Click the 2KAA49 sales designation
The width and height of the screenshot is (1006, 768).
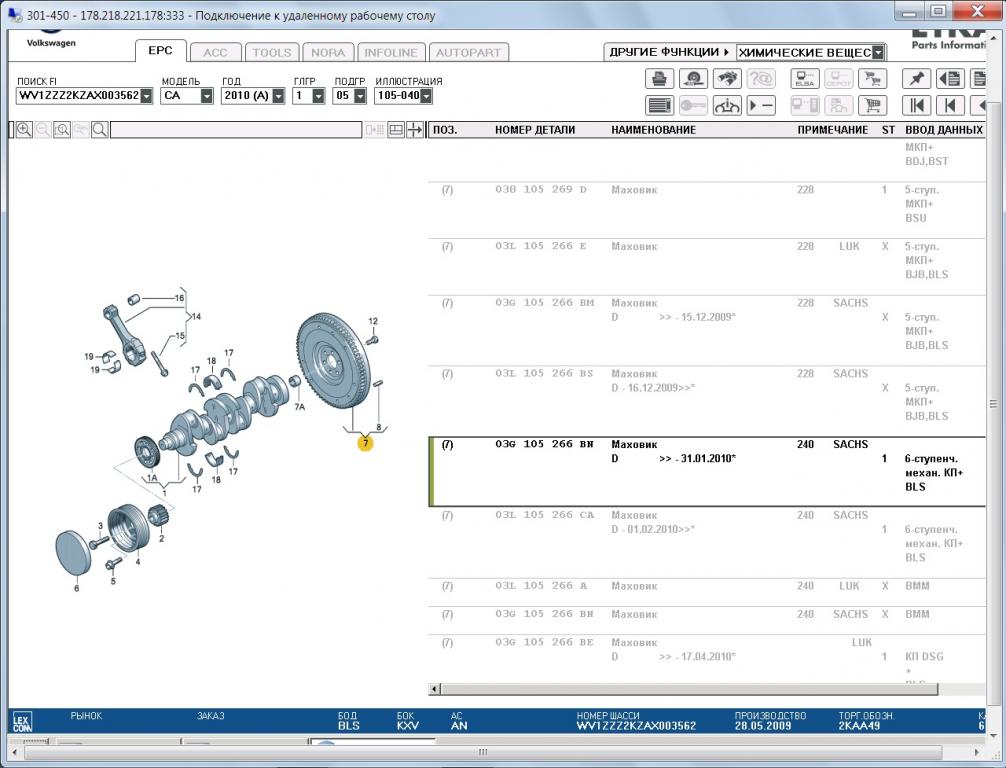[859, 726]
